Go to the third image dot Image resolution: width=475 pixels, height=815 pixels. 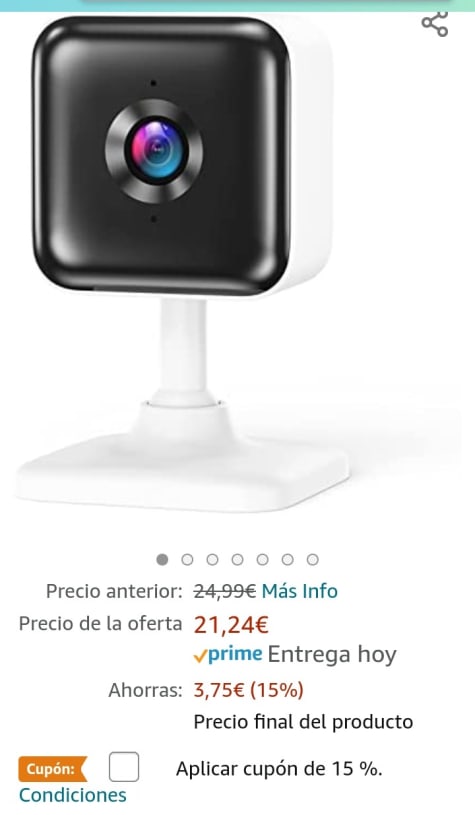212,559
